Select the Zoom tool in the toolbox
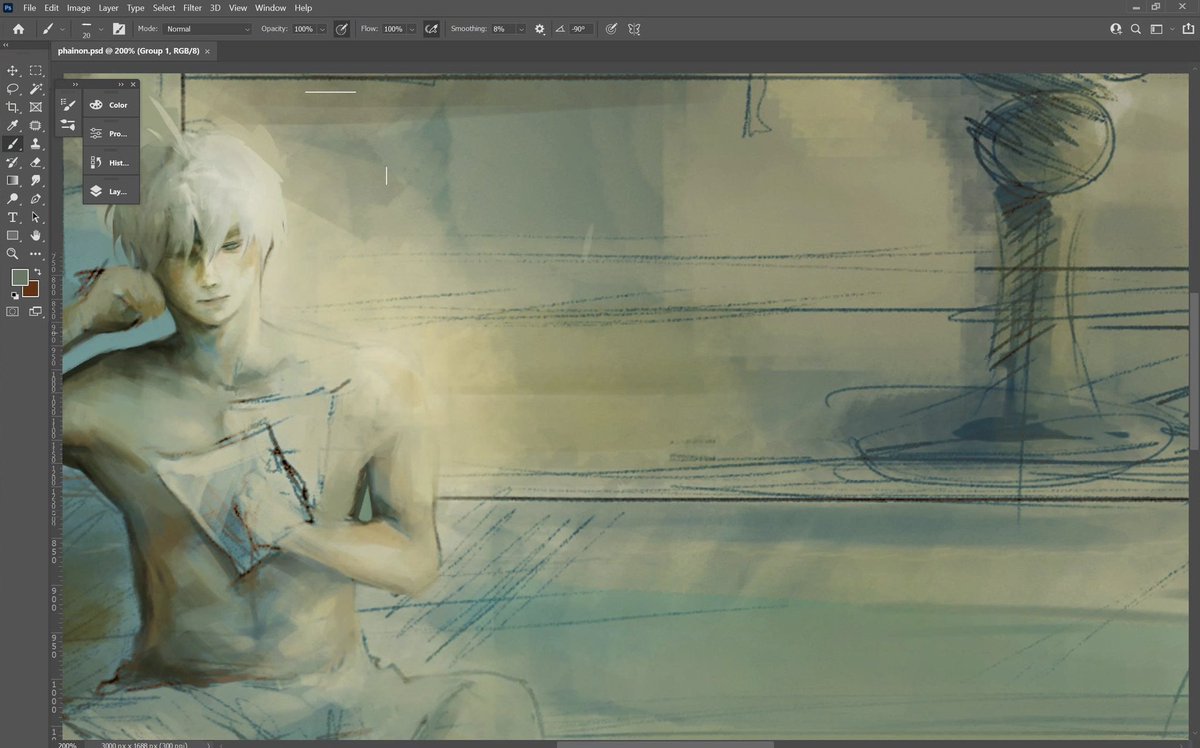 click(13, 254)
